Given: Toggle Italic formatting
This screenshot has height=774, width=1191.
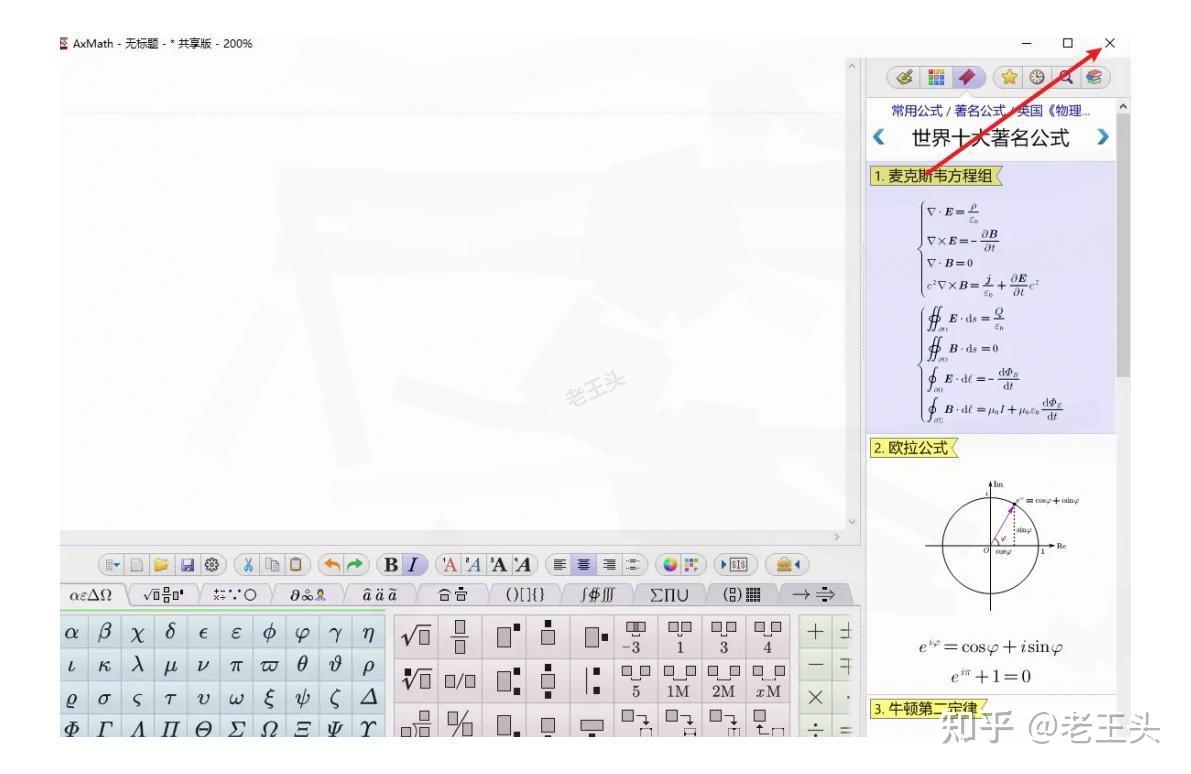Looking at the screenshot, I should click(412, 564).
